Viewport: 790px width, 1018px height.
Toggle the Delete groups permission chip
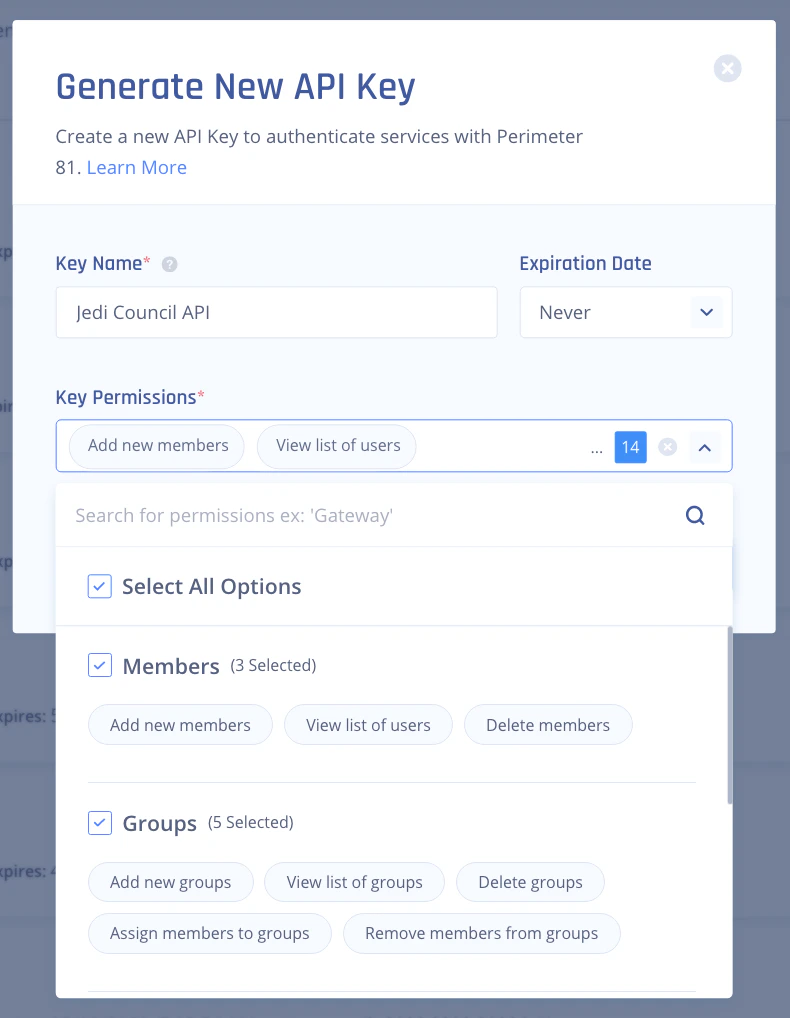coord(530,882)
